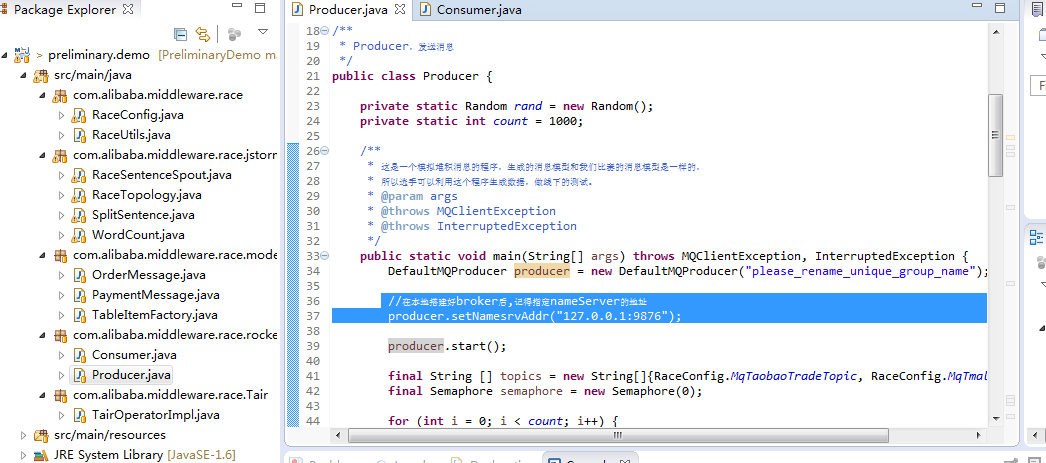The image size is (1046, 463).
Task: Select the Producer.java editor tab
Action: (348, 9)
